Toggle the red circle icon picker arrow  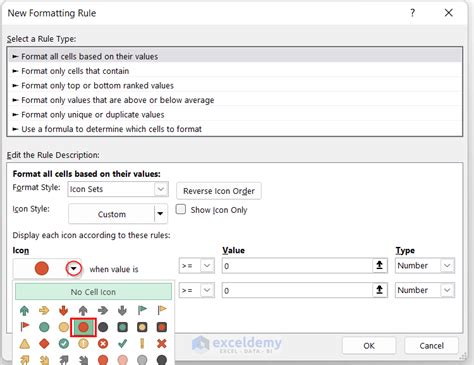click(x=73, y=268)
